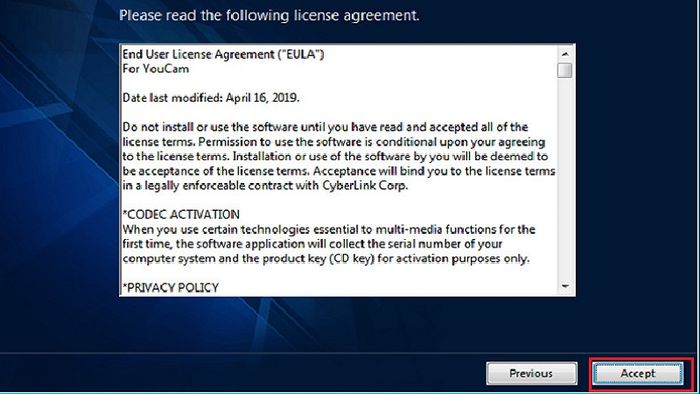Click the license scrollbar thumb
700x394 pixels.
pyautogui.click(x=565, y=71)
